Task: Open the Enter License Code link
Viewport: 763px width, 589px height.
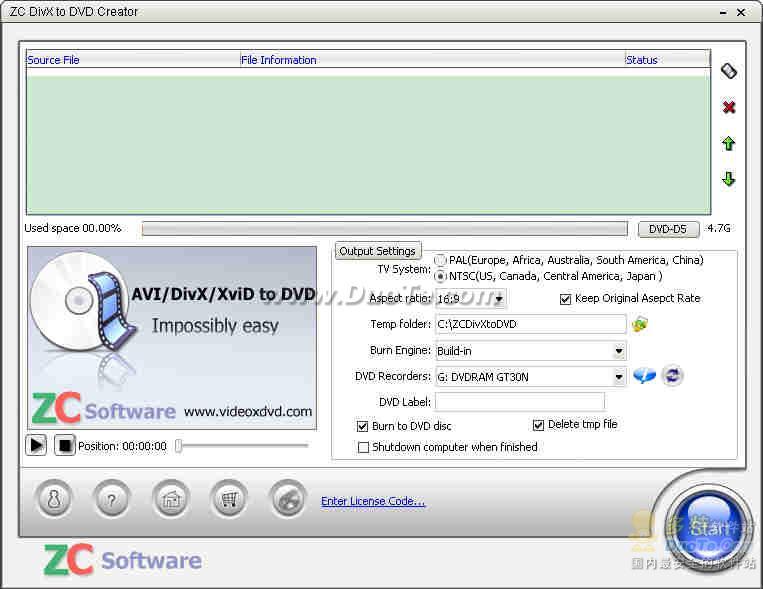Action: click(x=373, y=501)
